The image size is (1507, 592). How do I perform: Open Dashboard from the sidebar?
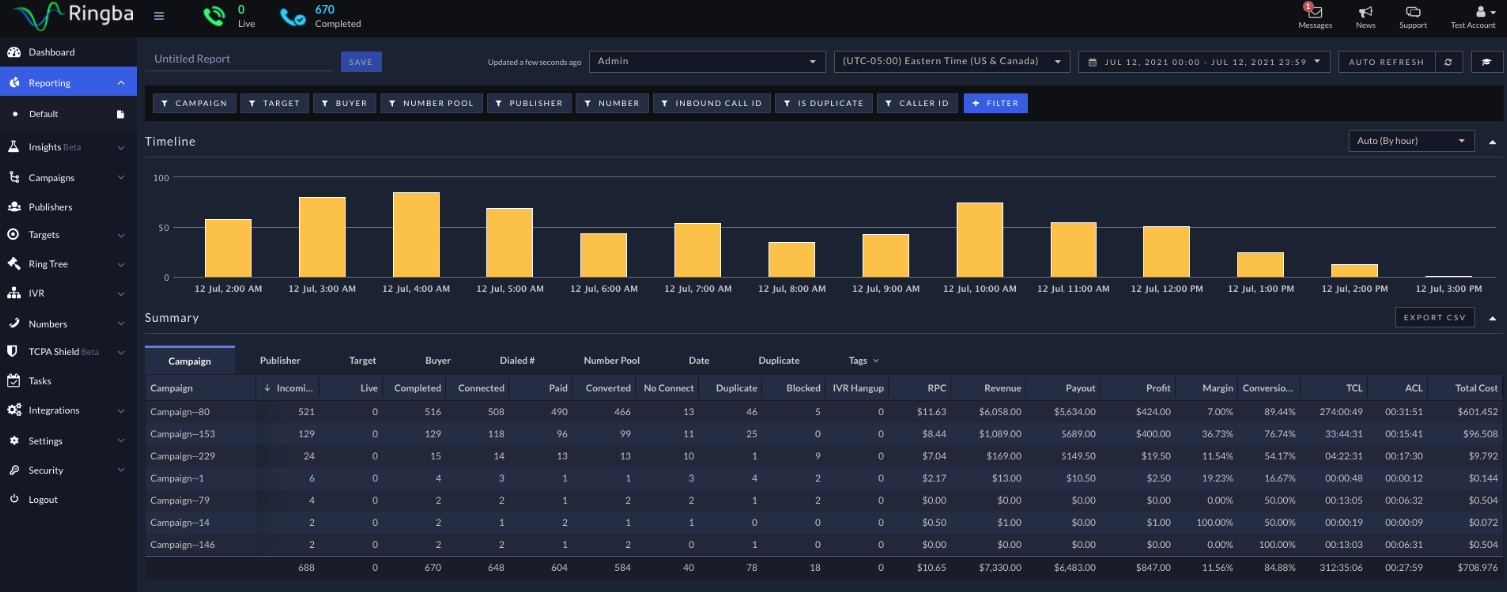point(51,52)
